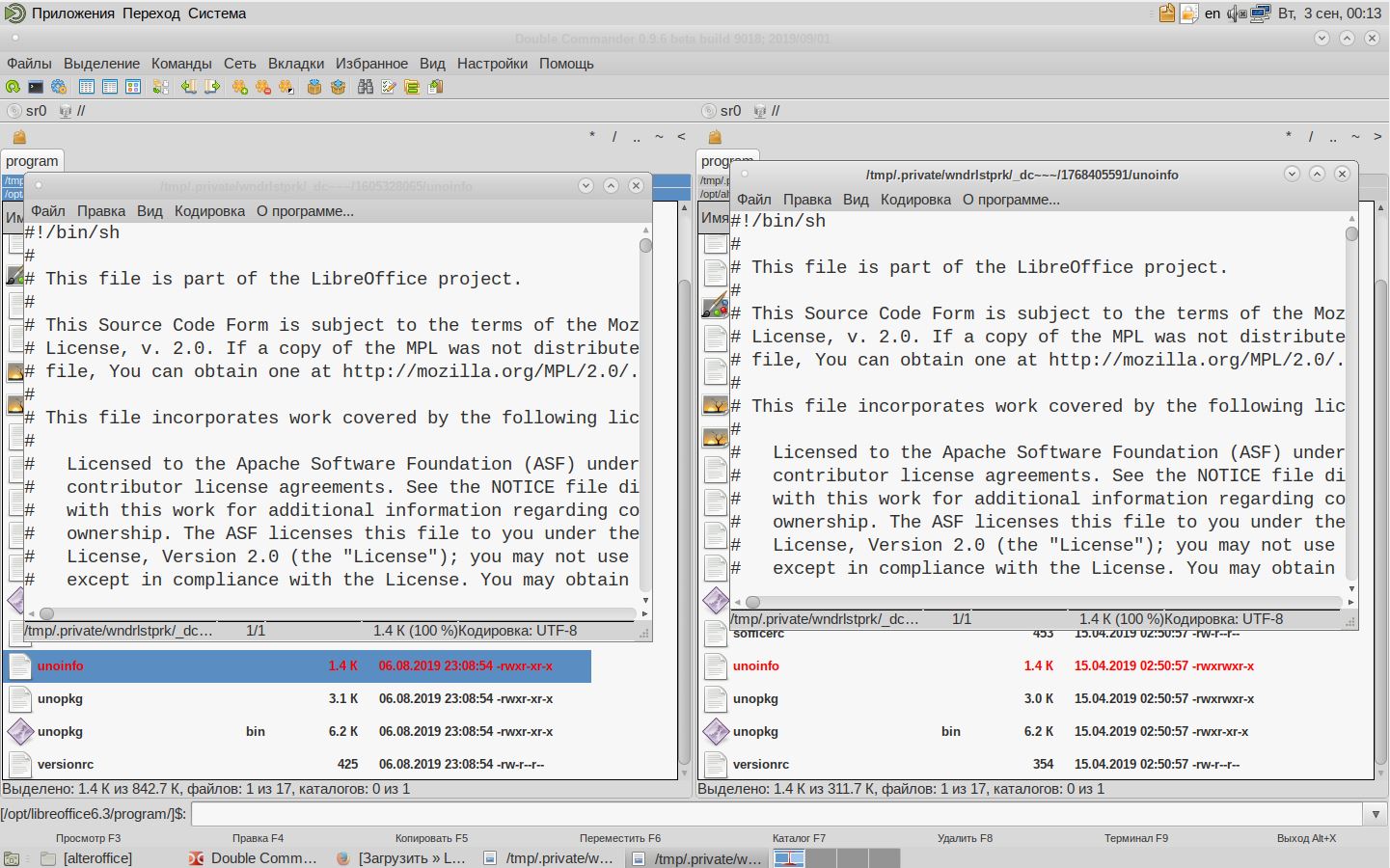Expand the command line history dropdown
1390x868 pixels.
coord(1376,814)
